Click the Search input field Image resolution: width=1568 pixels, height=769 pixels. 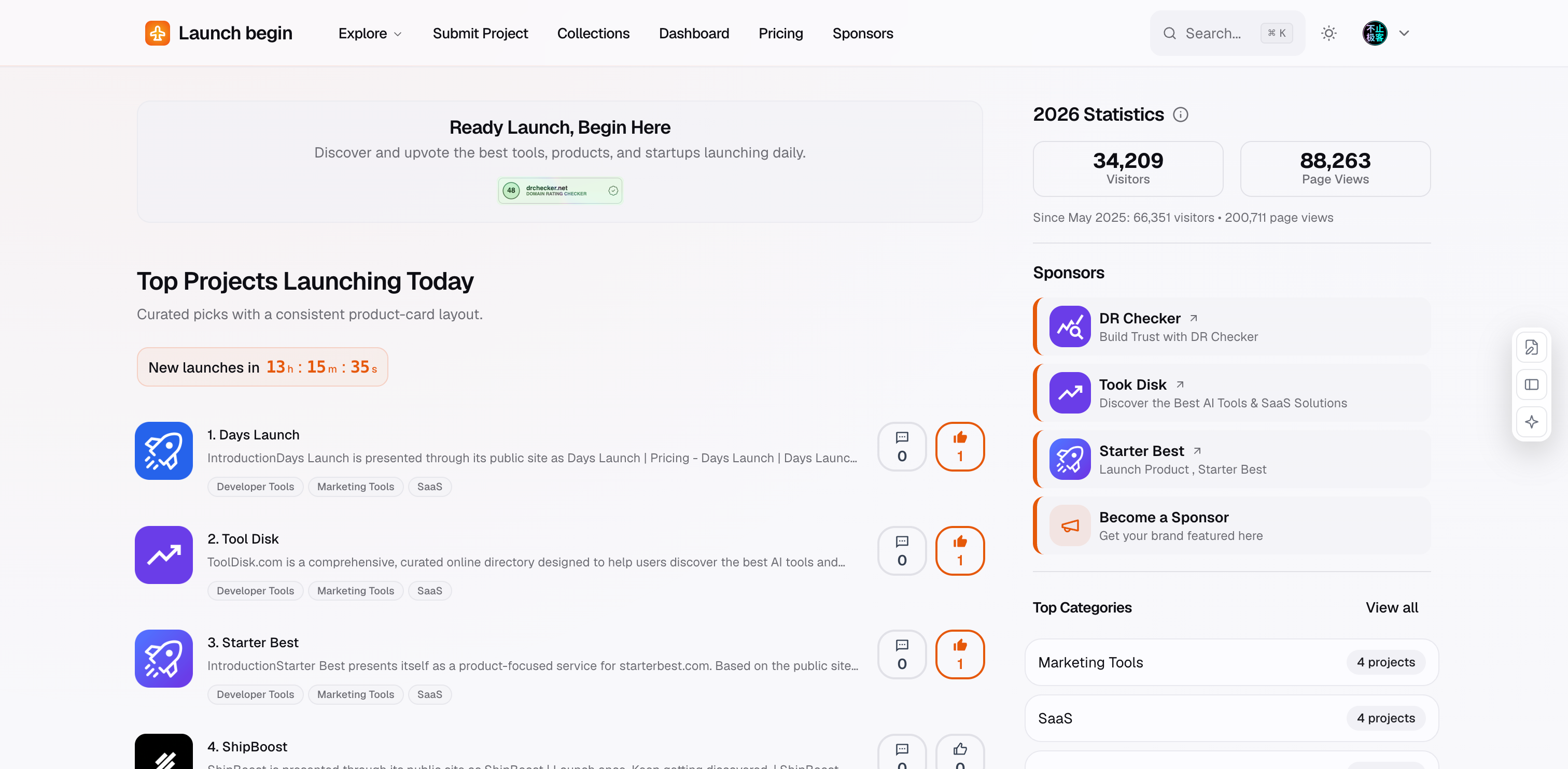point(1226,33)
